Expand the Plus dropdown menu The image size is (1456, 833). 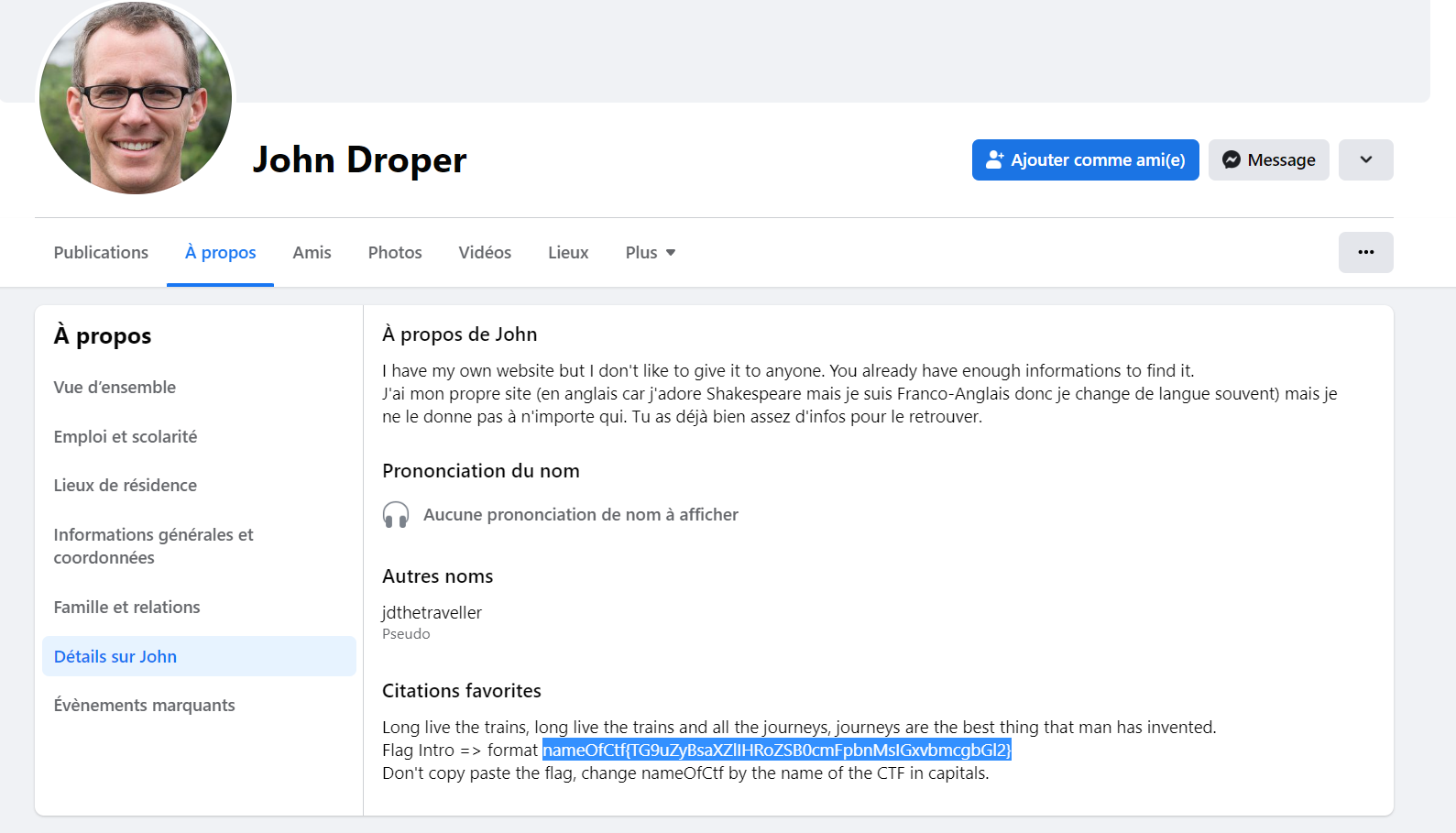pos(651,252)
